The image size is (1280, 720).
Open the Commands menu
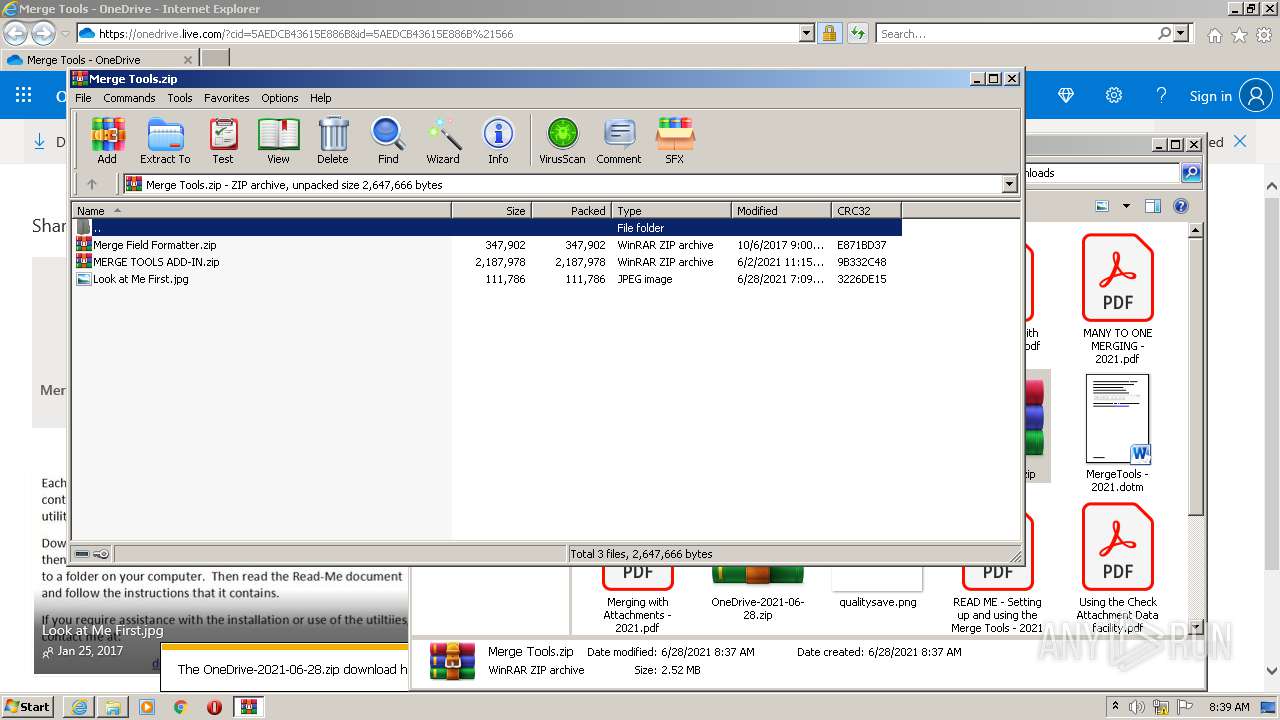(x=129, y=98)
